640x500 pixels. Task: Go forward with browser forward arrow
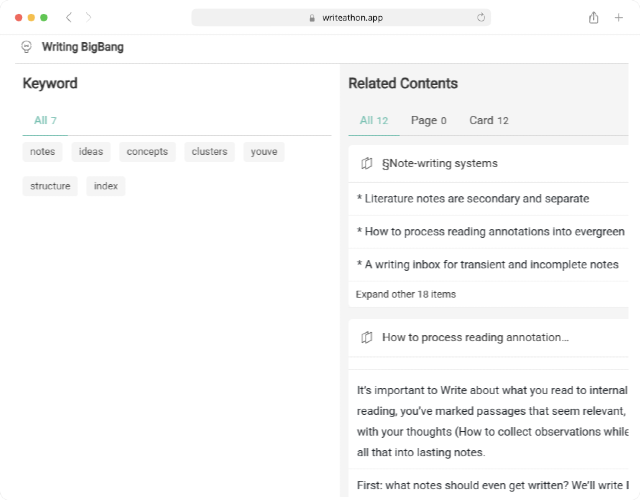(x=88, y=18)
